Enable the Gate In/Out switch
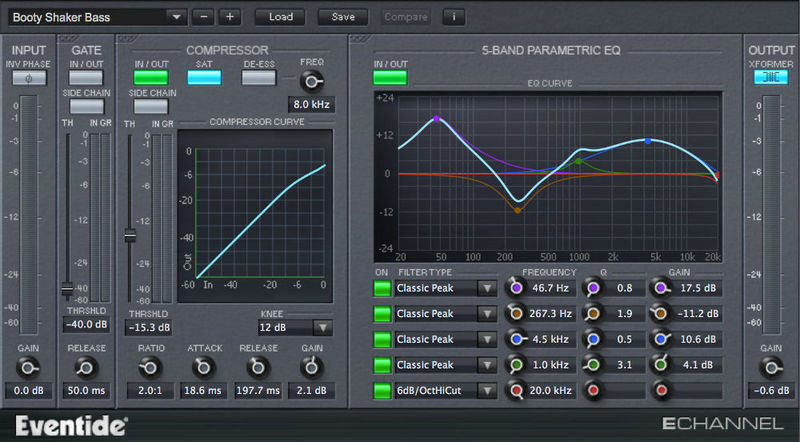The image size is (800, 442). 87,77
